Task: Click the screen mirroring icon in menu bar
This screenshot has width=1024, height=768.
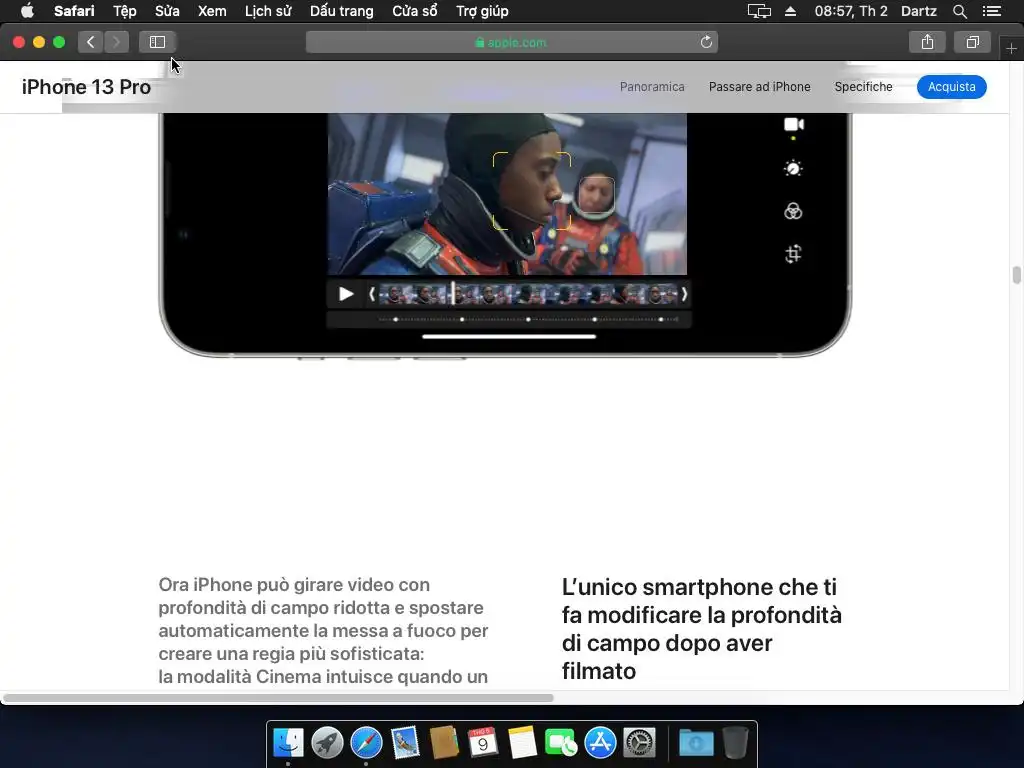Action: (x=759, y=11)
